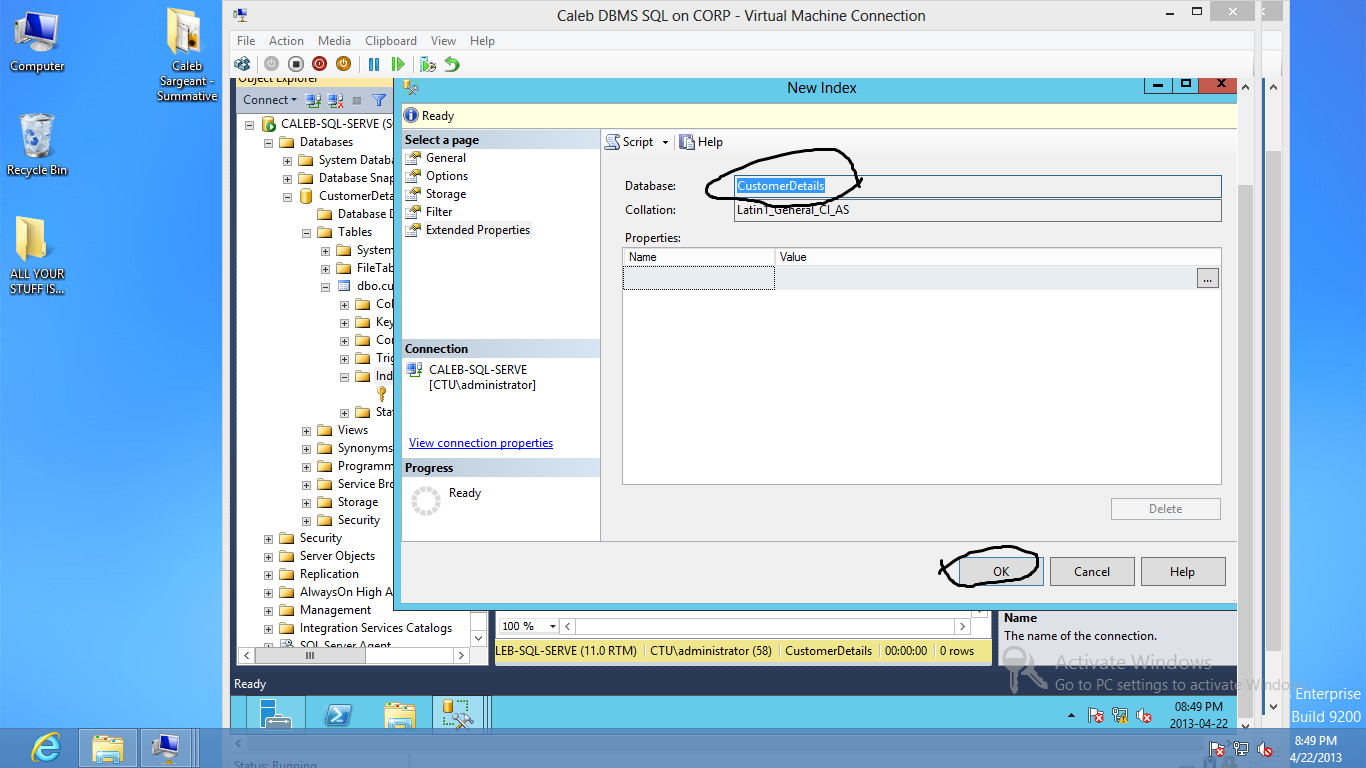Viewport: 1366px width, 768px height.
Task: Expand System Databases tree node
Action: (x=287, y=160)
